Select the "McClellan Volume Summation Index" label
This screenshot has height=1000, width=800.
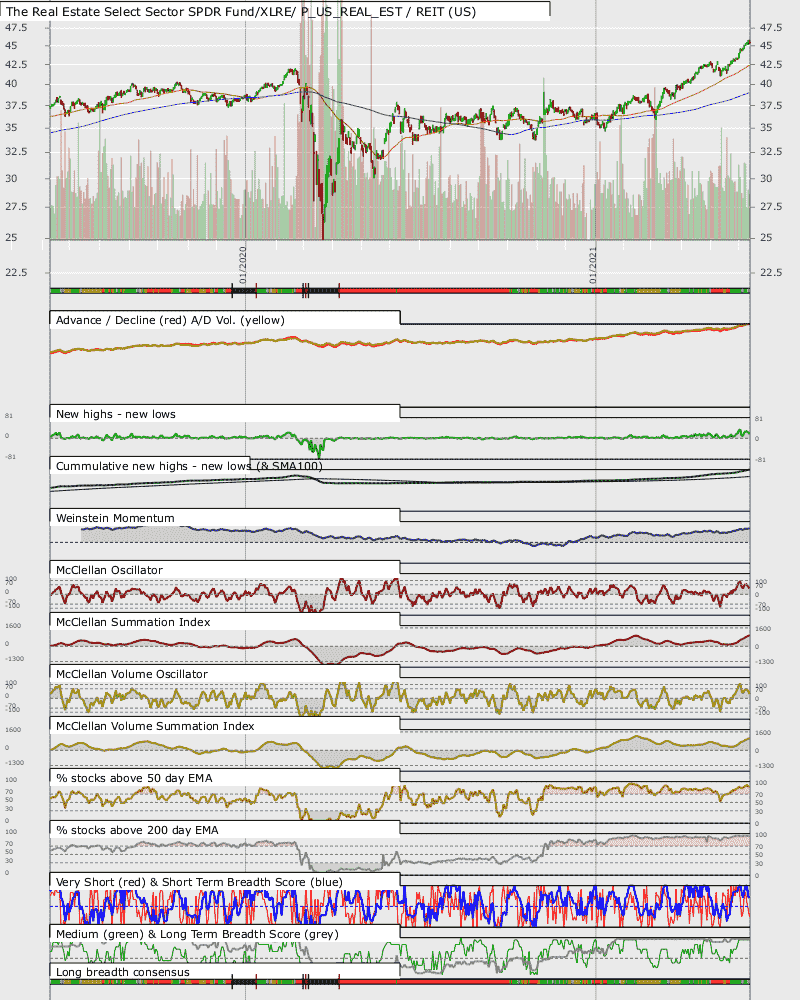point(155,726)
